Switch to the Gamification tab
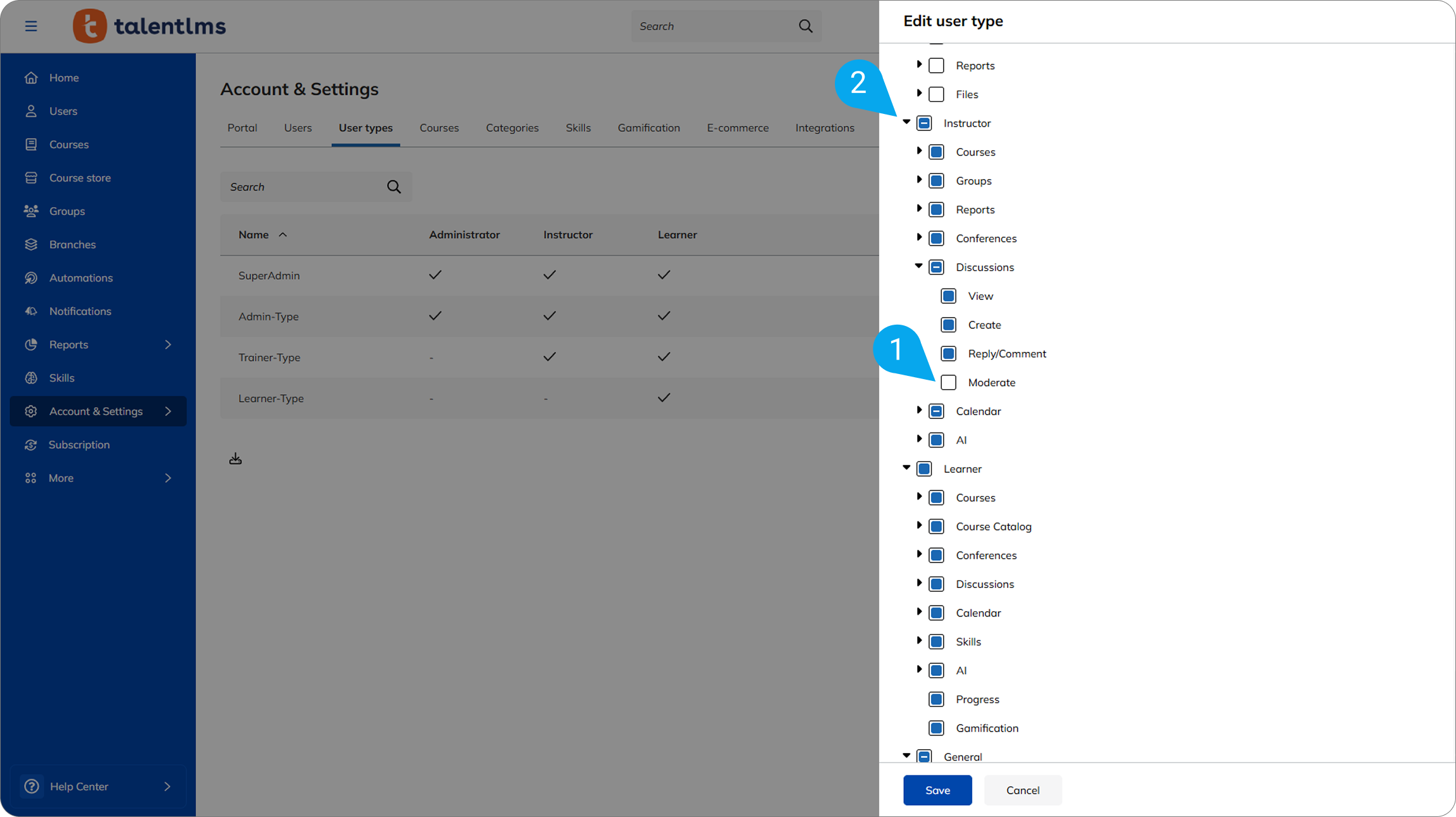Image resolution: width=1456 pixels, height=817 pixels. 648,128
